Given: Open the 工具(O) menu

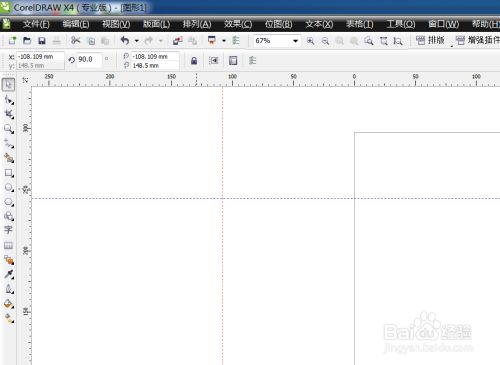Looking at the screenshot, I should click(x=401, y=24).
